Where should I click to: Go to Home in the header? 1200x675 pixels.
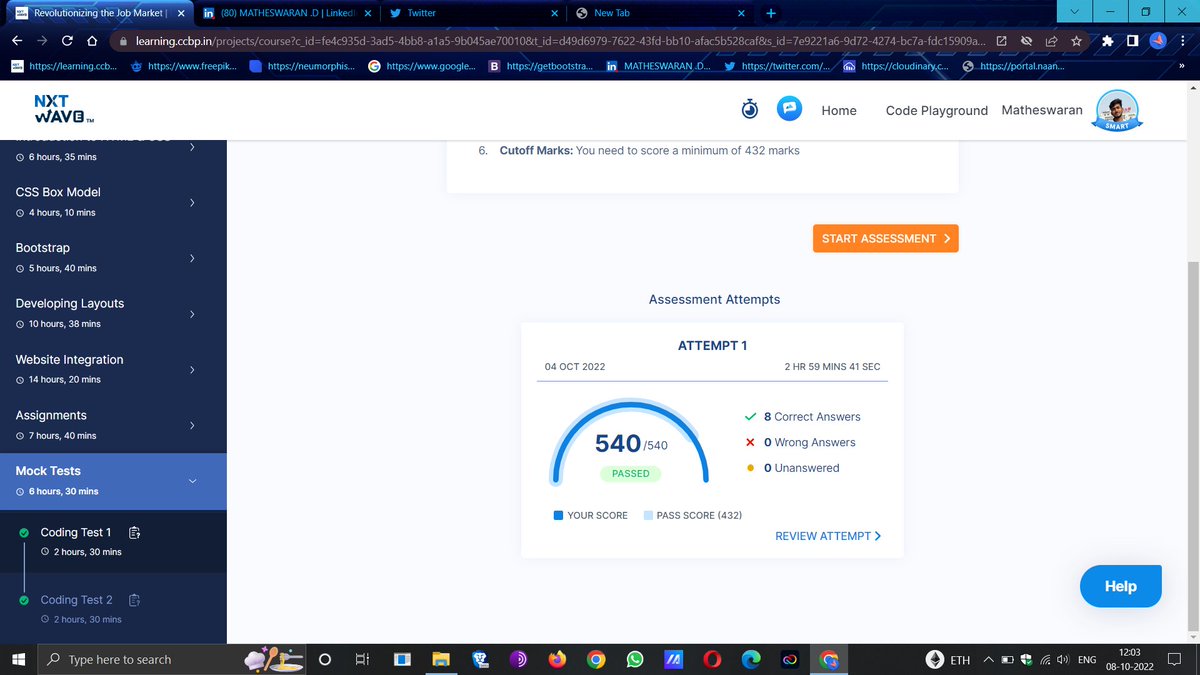(839, 110)
